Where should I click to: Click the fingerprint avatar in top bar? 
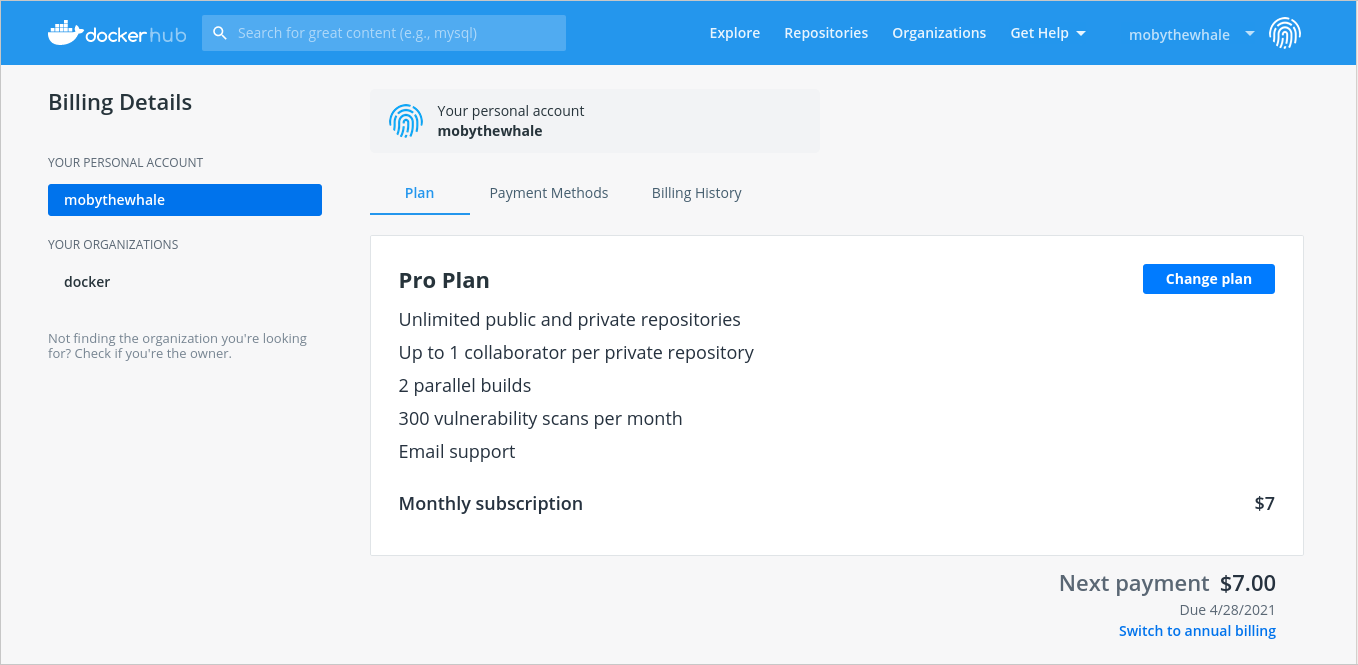(x=1285, y=34)
